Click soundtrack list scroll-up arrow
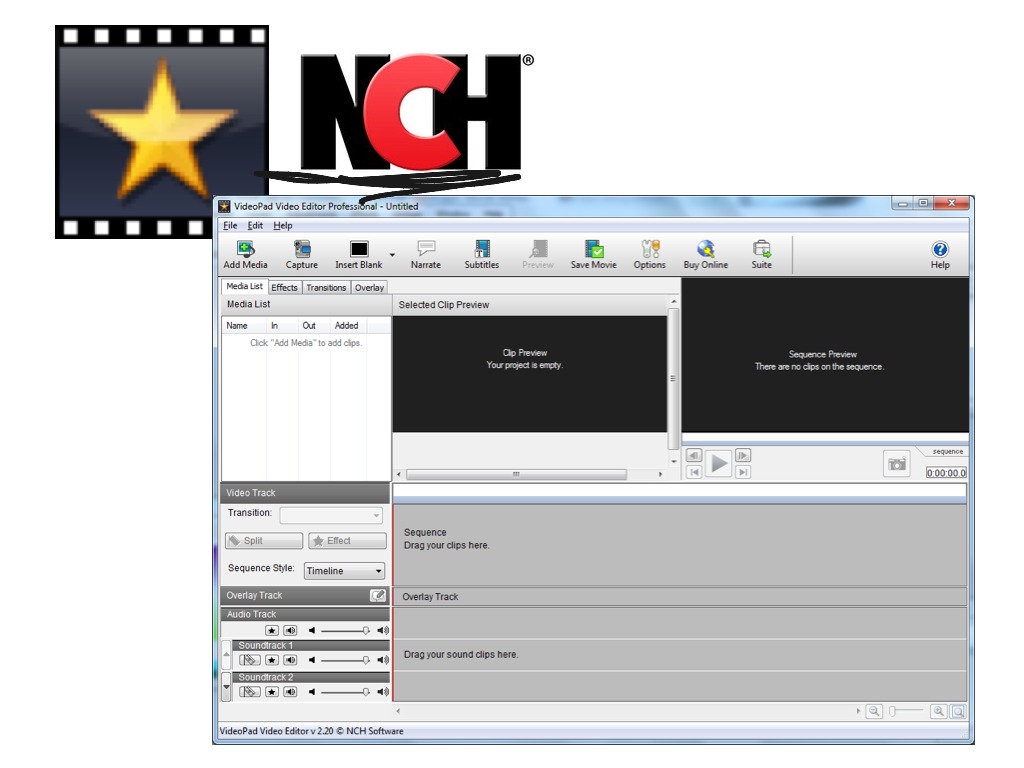This screenshot has height=768, width=1024. (x=227, y=653)
